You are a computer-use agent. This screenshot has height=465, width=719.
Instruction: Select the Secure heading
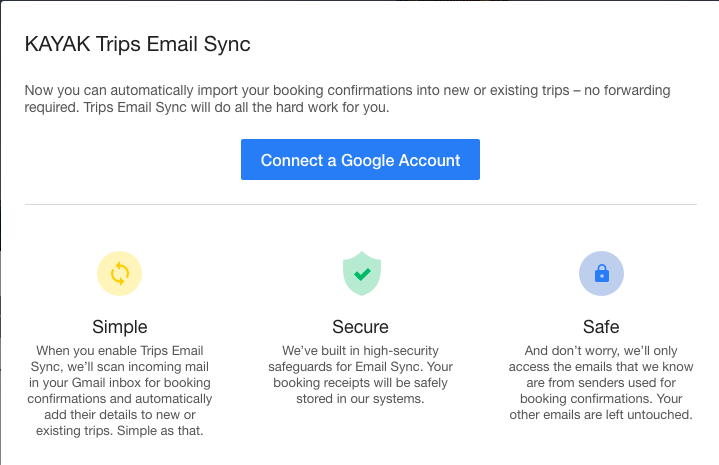(360, 327)
